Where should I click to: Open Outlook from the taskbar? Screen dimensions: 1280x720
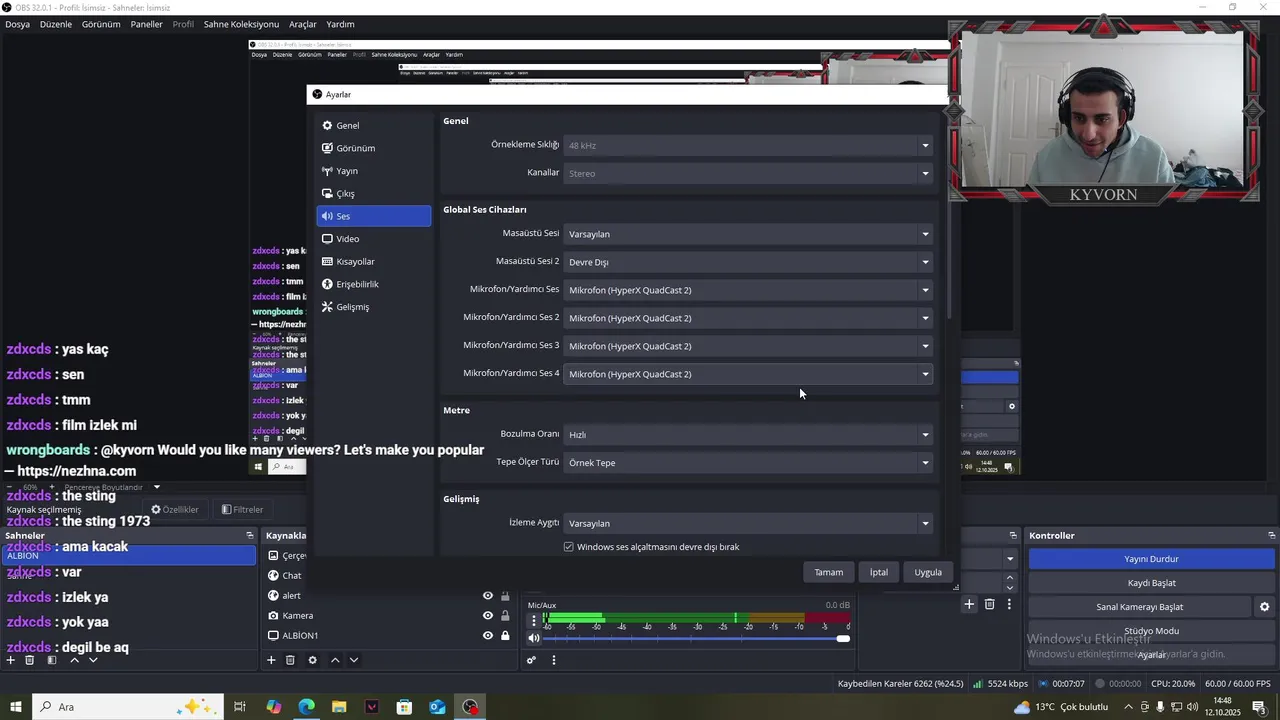pyautogui.click(x=437, y=707)
